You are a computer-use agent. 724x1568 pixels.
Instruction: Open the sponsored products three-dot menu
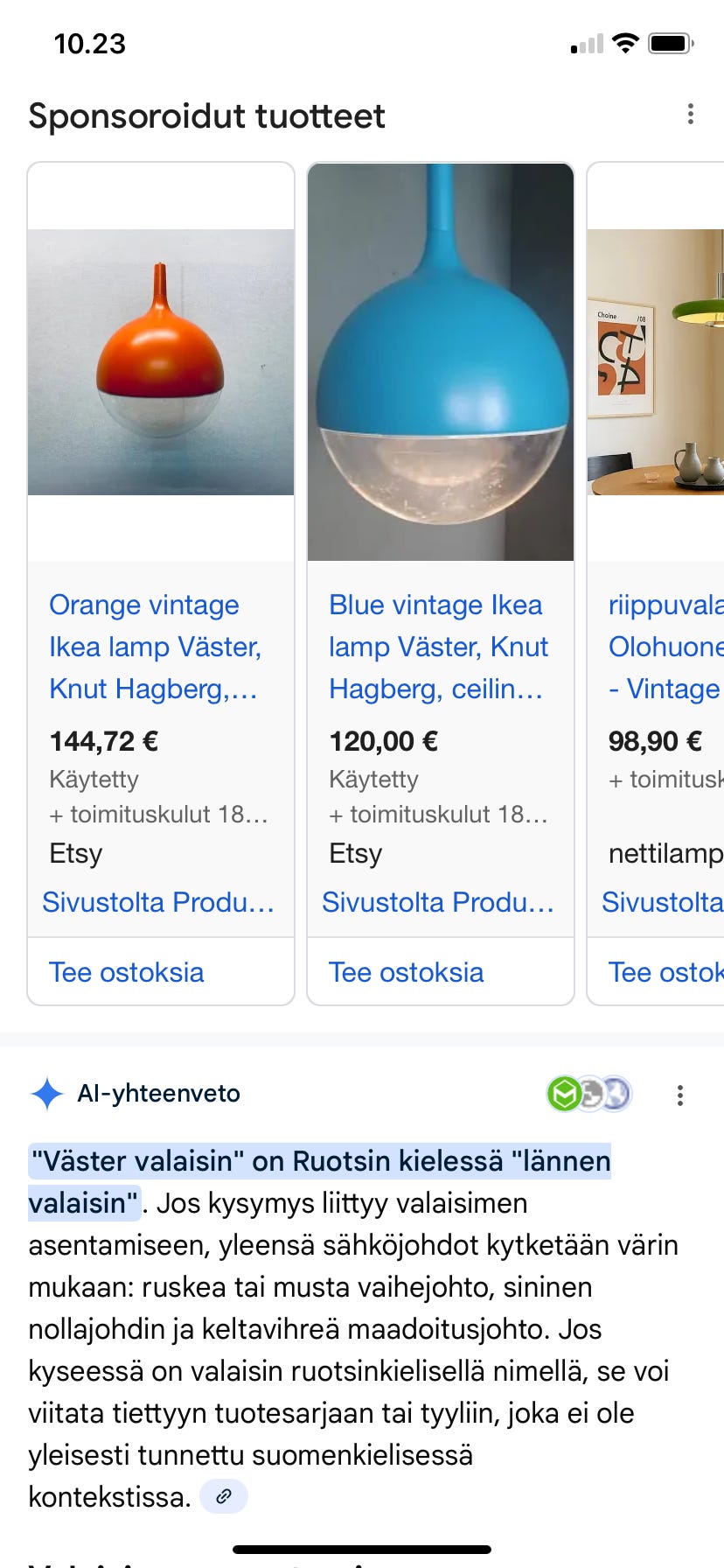tap(691, 114)
